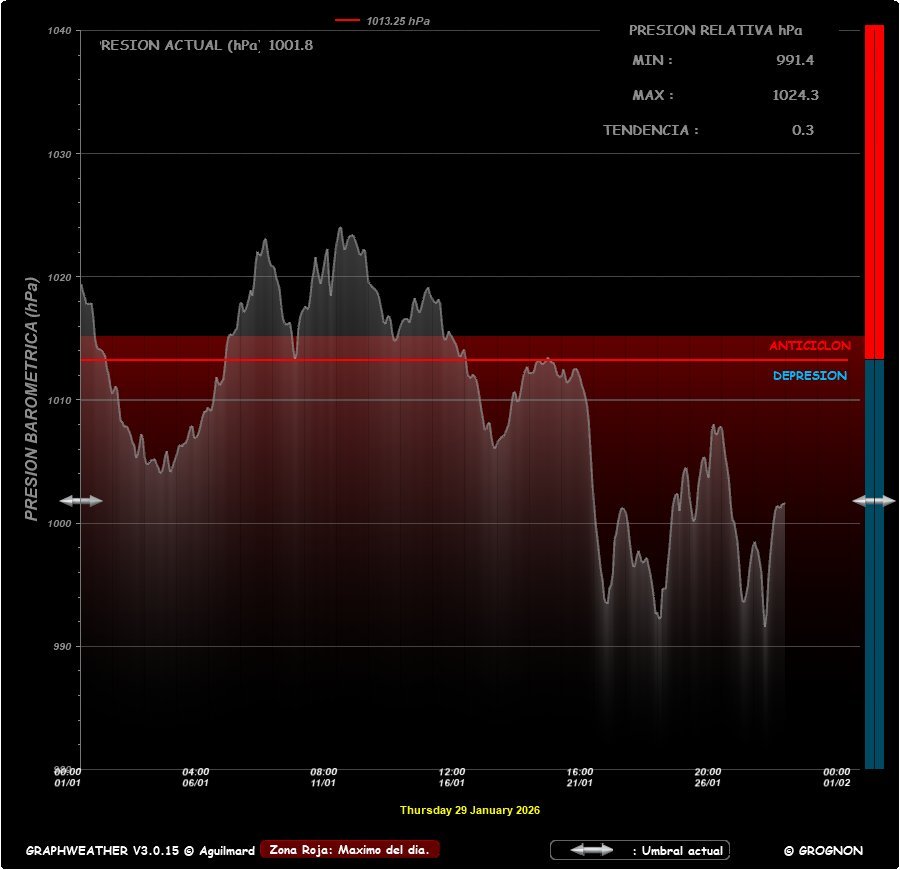
Task: Click the 20:00 26/01 time axis label
Action: point(708,778)
